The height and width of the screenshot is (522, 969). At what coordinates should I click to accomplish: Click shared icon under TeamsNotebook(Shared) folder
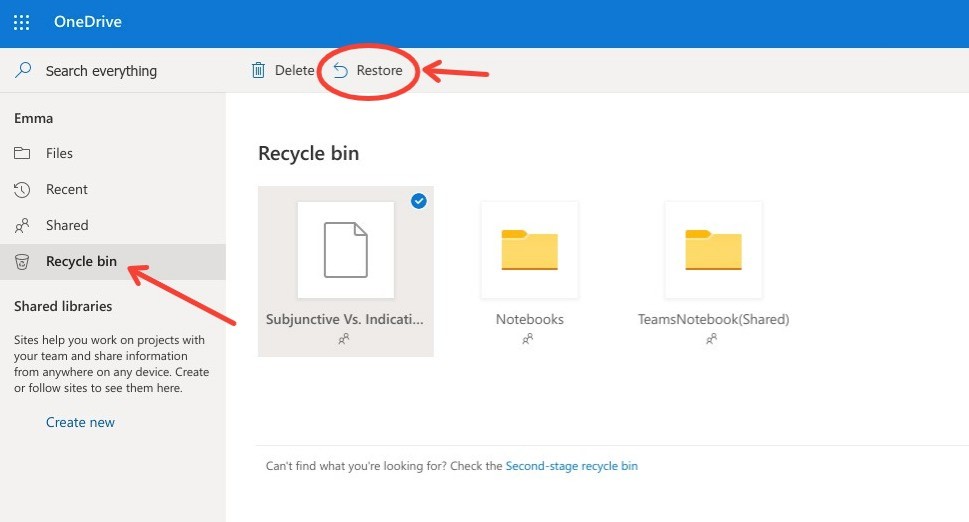coord(711,339)
